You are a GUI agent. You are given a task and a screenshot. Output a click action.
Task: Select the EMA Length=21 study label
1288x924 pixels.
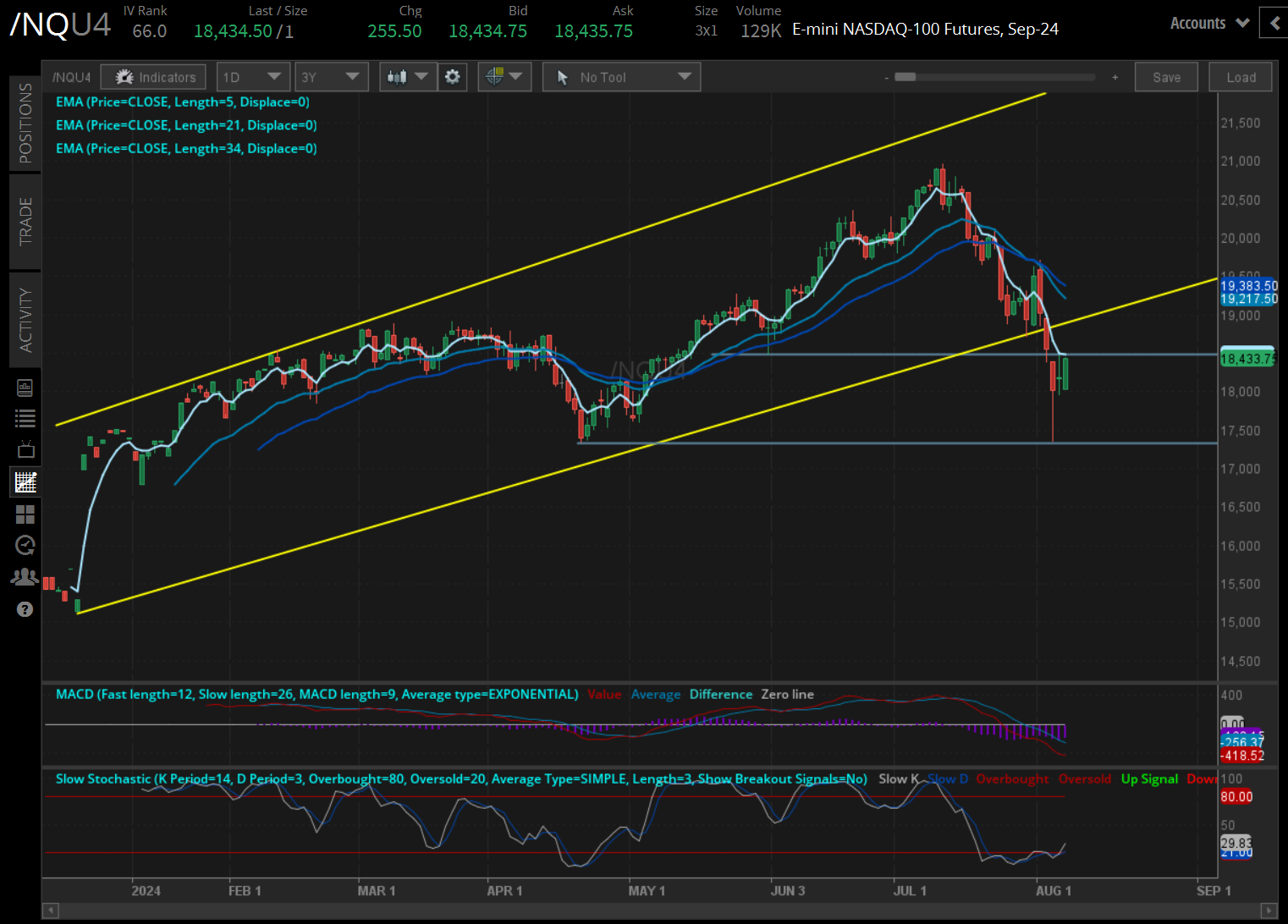click(186, 125)
